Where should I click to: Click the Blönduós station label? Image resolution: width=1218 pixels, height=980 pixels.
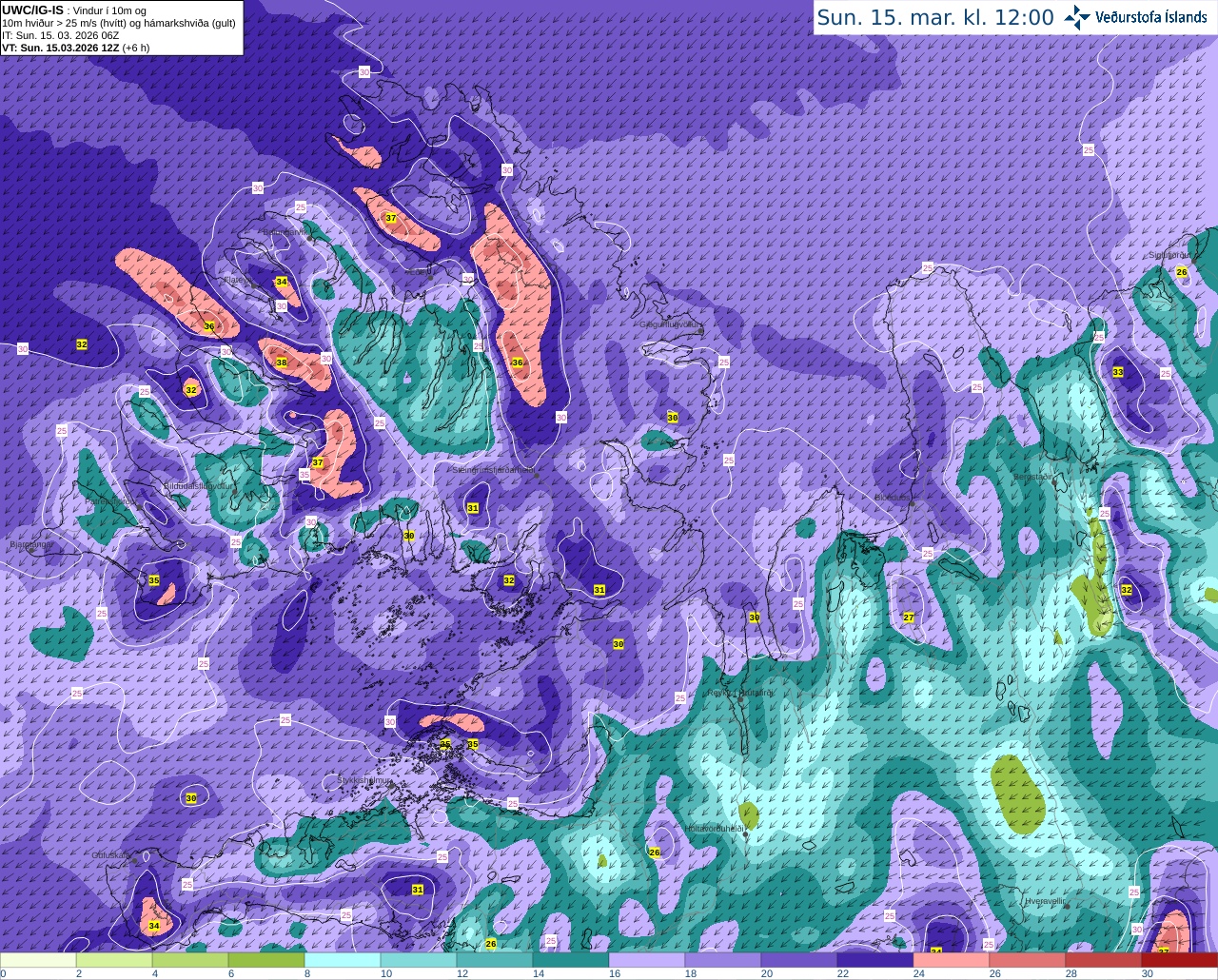[893, 497]
